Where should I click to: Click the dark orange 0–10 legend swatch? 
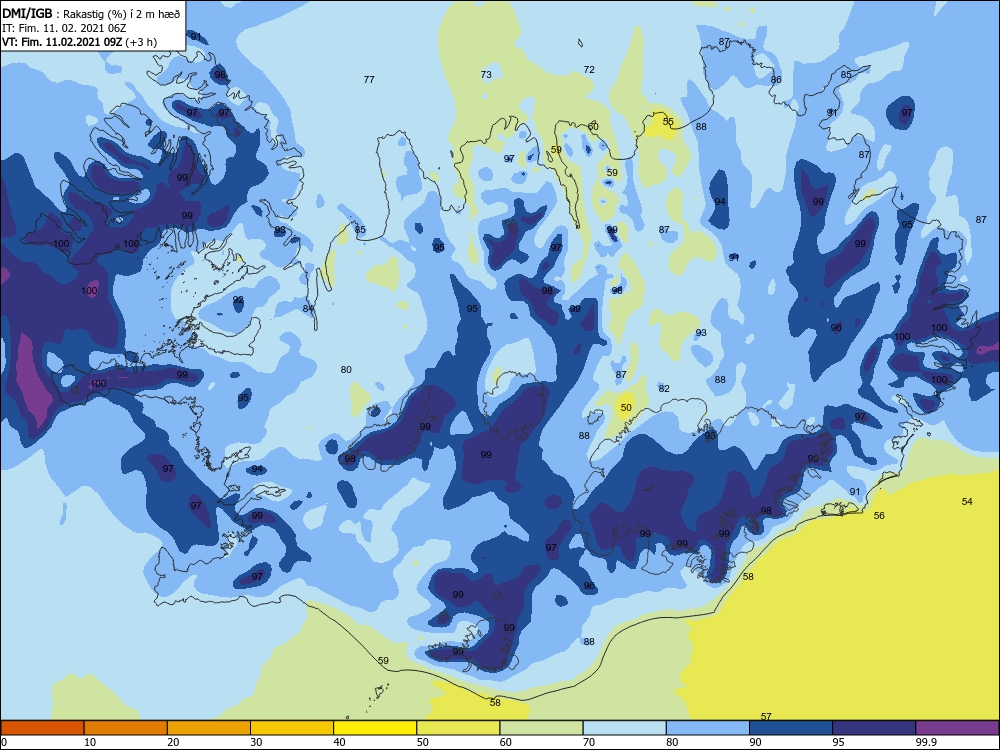point(42,728)
